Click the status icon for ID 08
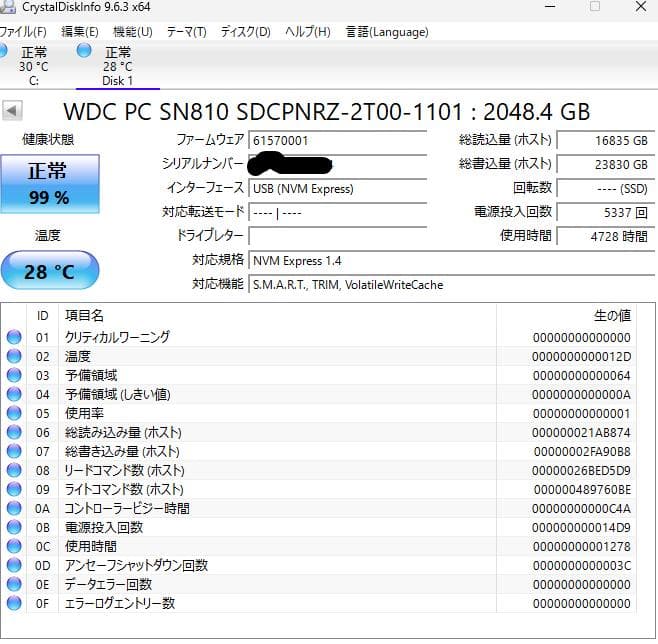 [14, 470]
